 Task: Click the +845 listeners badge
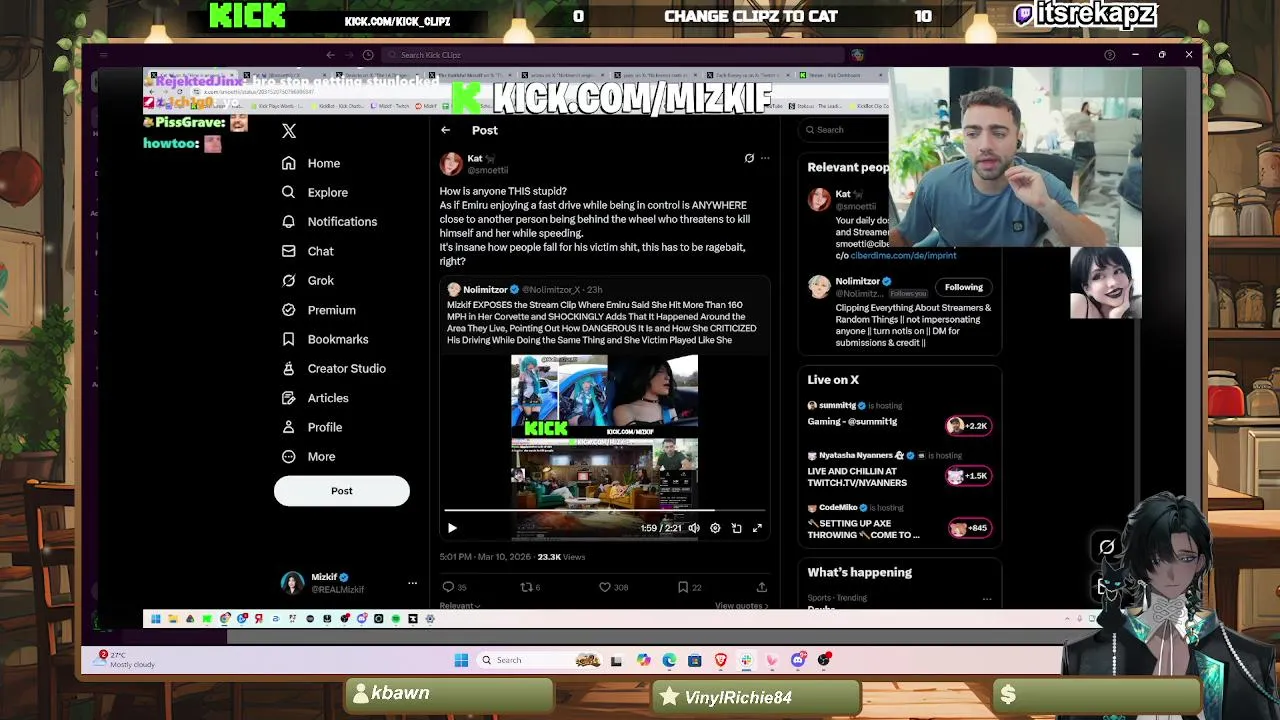coord(968,528)
